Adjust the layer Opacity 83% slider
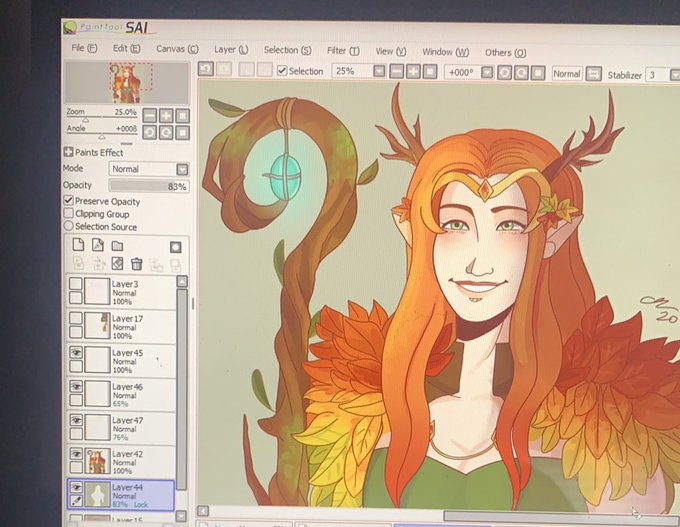Screen dimensions: 680x527 [149, 186]
